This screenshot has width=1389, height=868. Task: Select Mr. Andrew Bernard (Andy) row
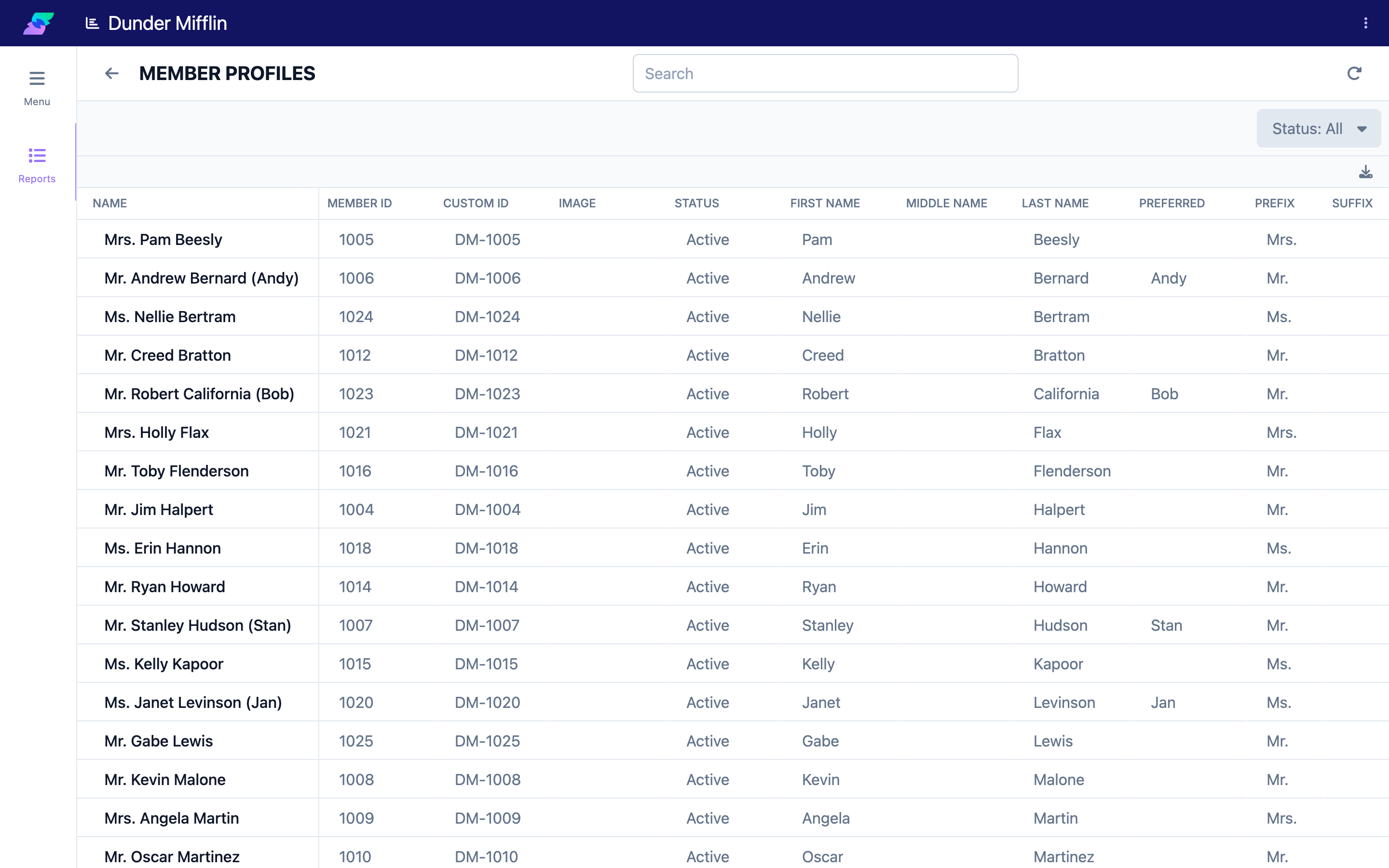(733, 278)
